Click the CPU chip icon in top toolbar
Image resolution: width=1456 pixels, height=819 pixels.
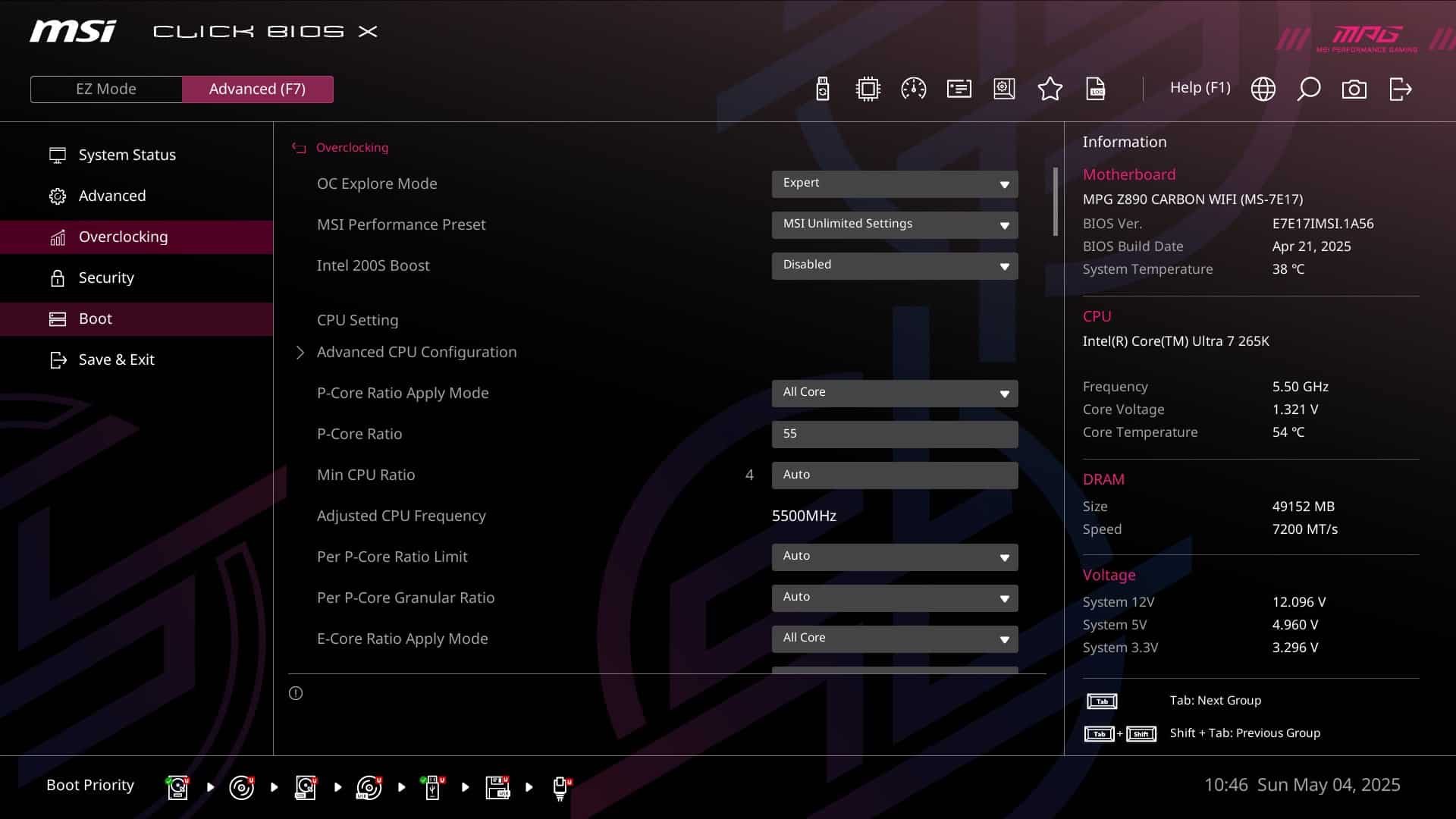(x=868, y=89)
